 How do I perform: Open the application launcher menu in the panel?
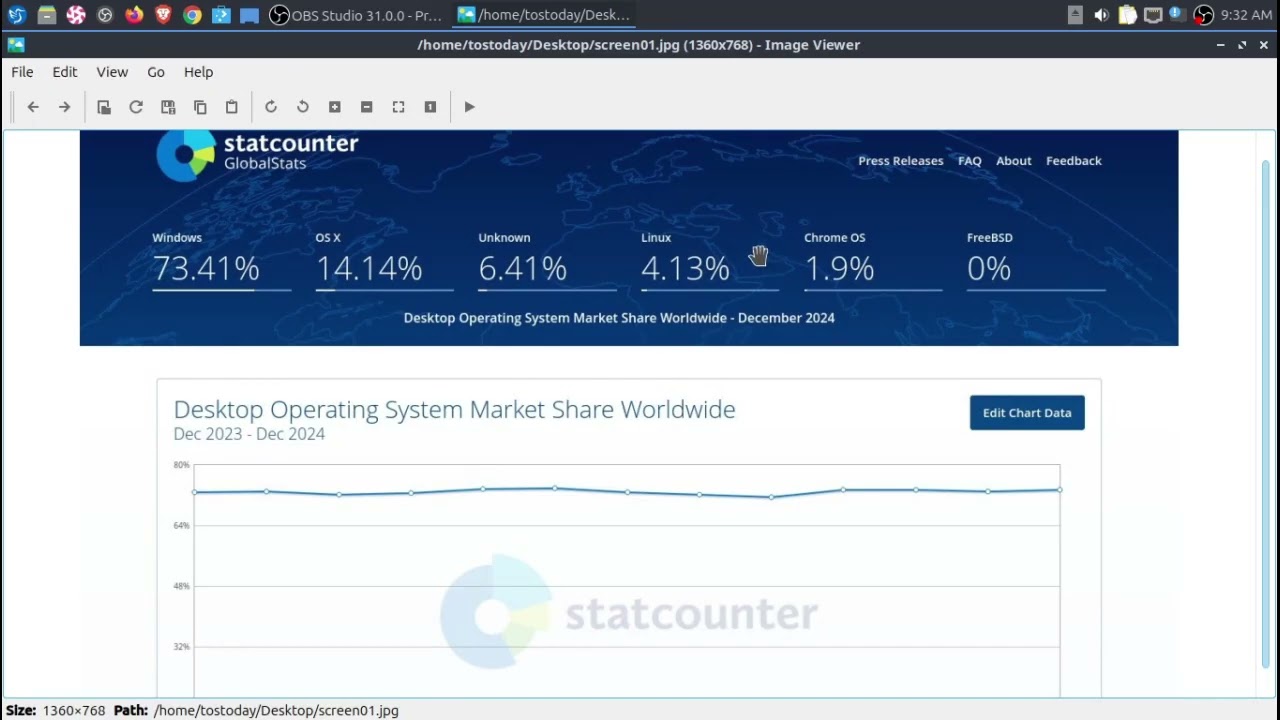(x=17, y=15)
